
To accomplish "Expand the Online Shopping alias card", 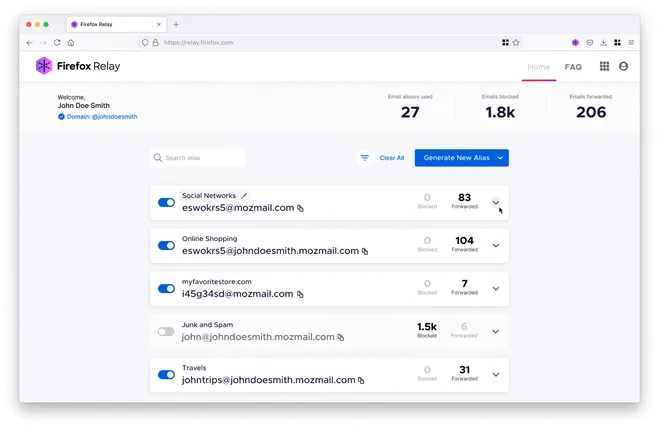I will [x=496, y=245].
